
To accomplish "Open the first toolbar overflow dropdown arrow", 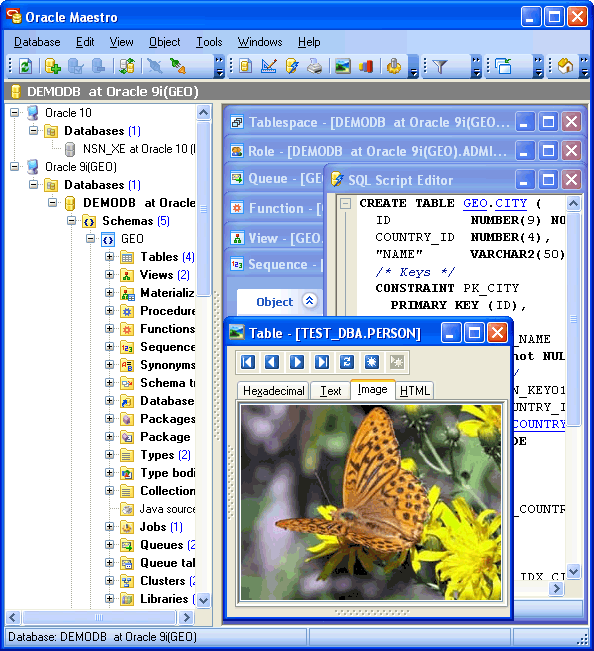I will point(219,66).
